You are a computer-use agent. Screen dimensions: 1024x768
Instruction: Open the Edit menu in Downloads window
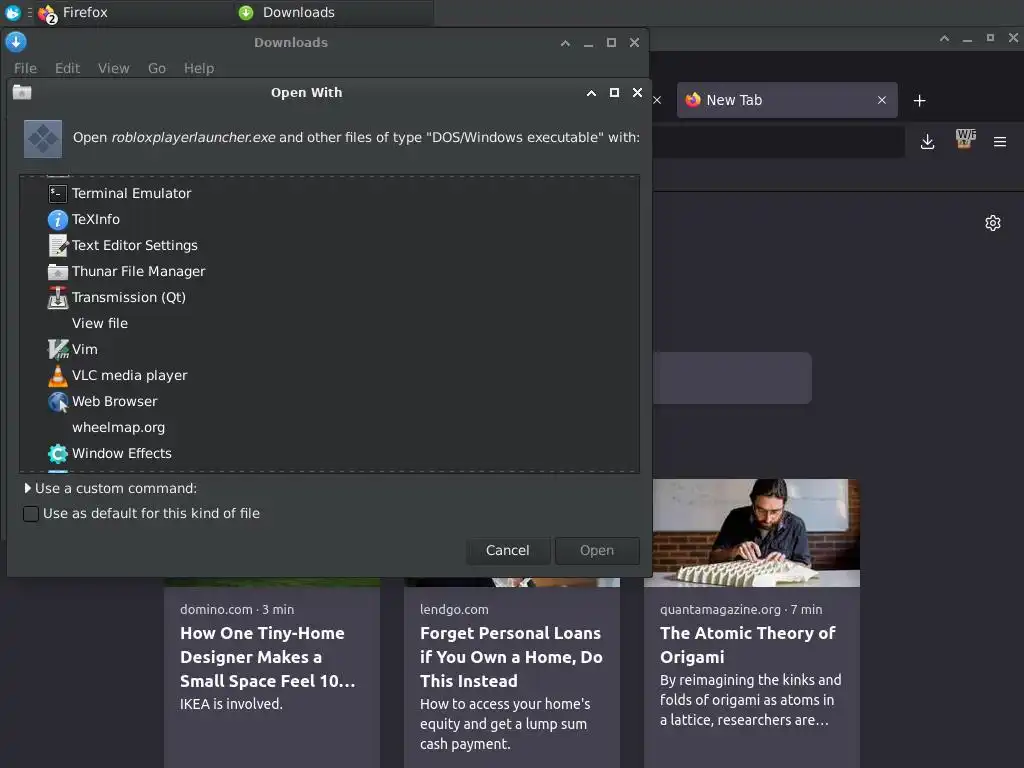click(x=67, y=68)
